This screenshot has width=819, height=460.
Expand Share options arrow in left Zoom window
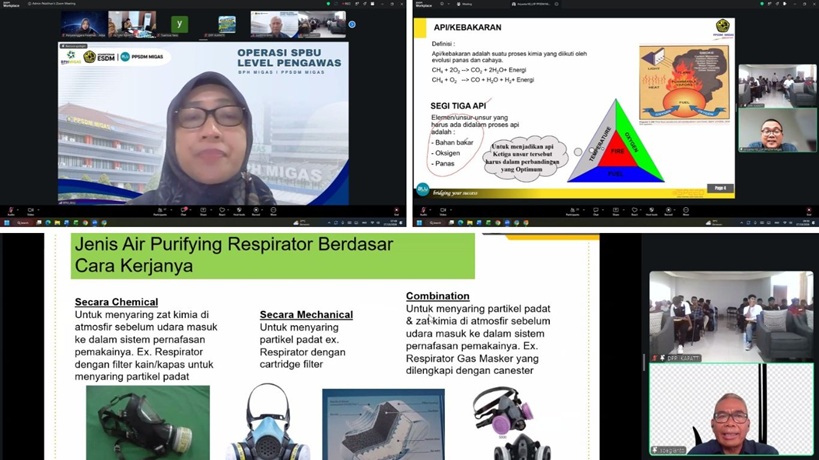tap(211, 209)
